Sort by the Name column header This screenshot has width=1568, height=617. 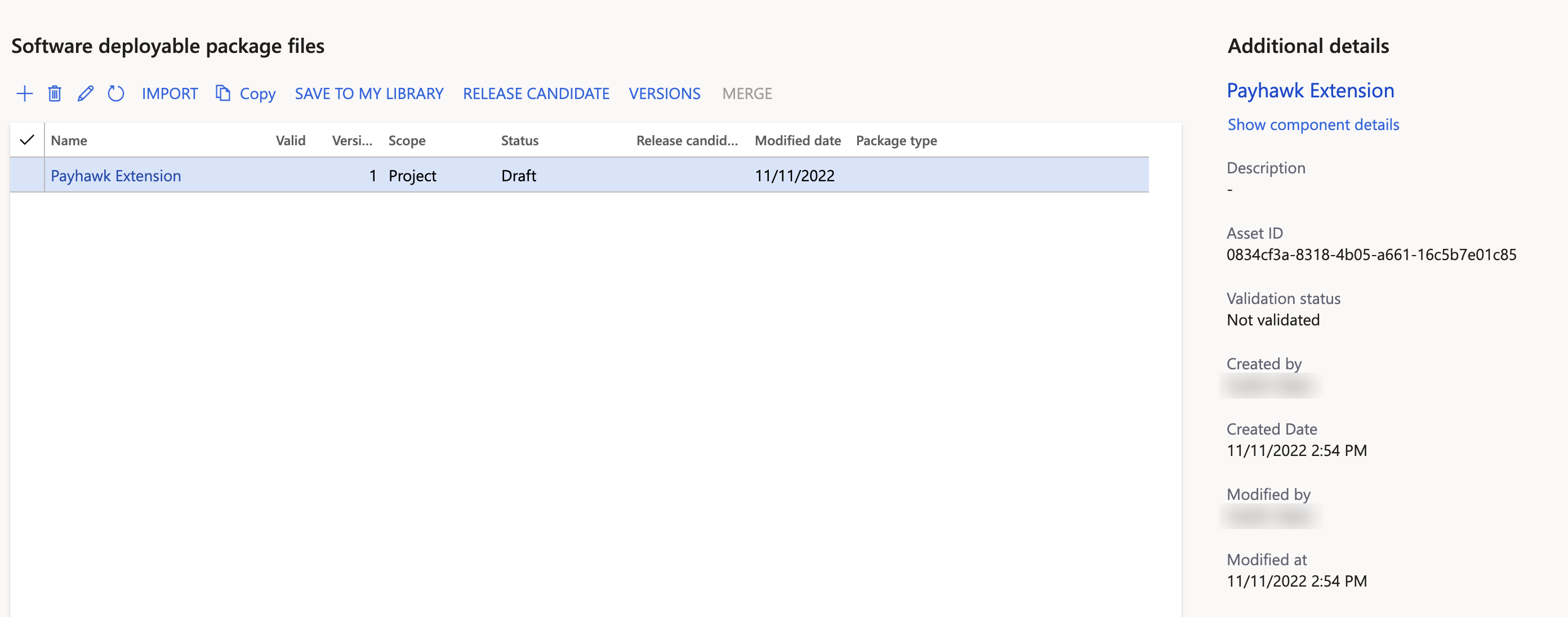(x=69, y=141)
